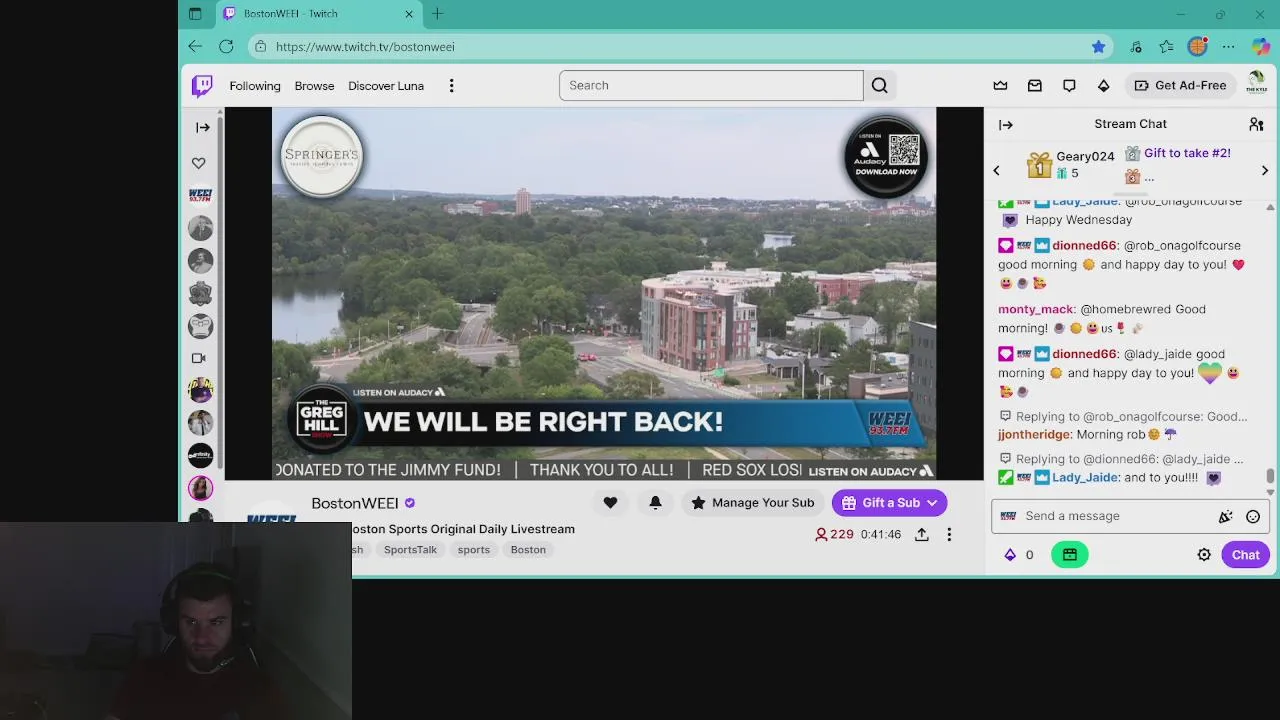Click the Twitch Search input field
The width and height of the screenshot is (1280, 720).
click(x=711, y=85)
